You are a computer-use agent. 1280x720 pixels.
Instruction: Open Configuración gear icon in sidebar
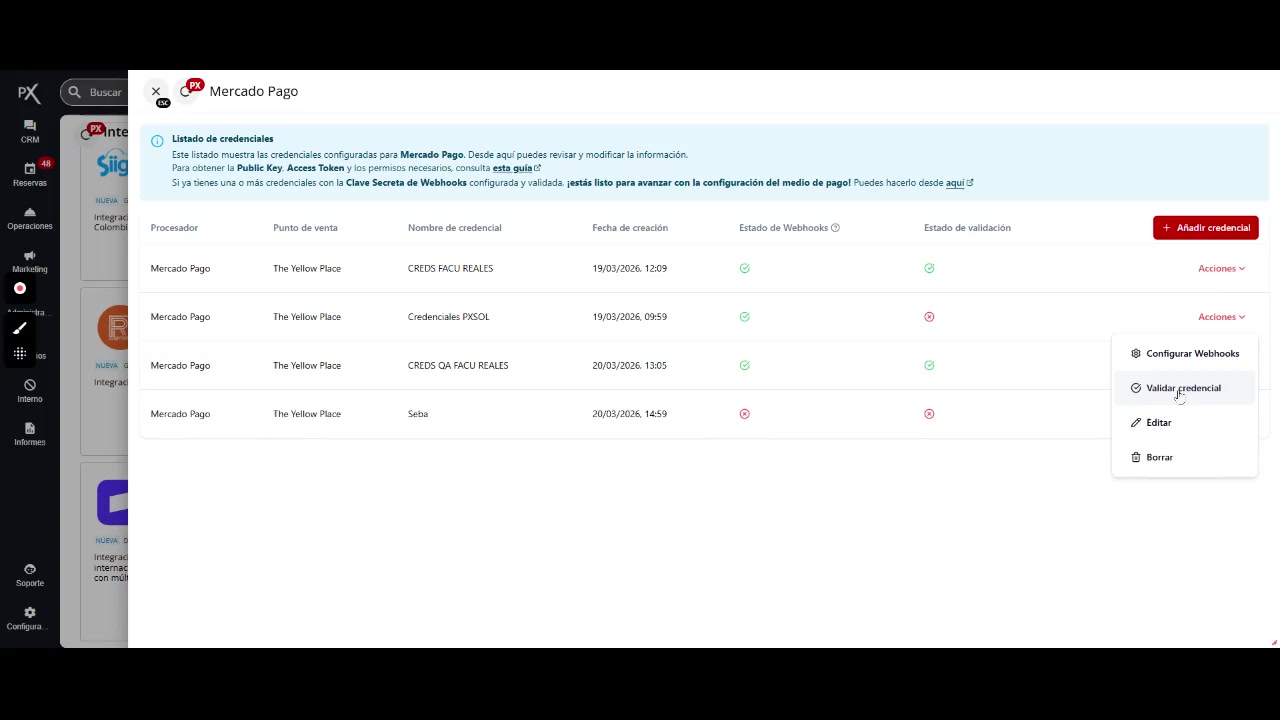(30, 618)
